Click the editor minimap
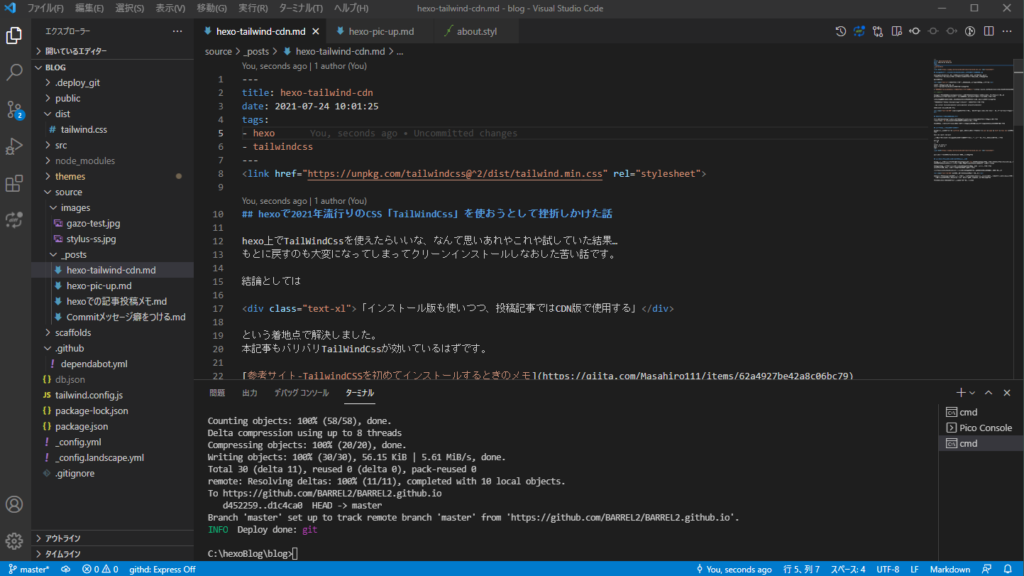The width and height of the screenshot is (1024, 576). coord(972,120)
